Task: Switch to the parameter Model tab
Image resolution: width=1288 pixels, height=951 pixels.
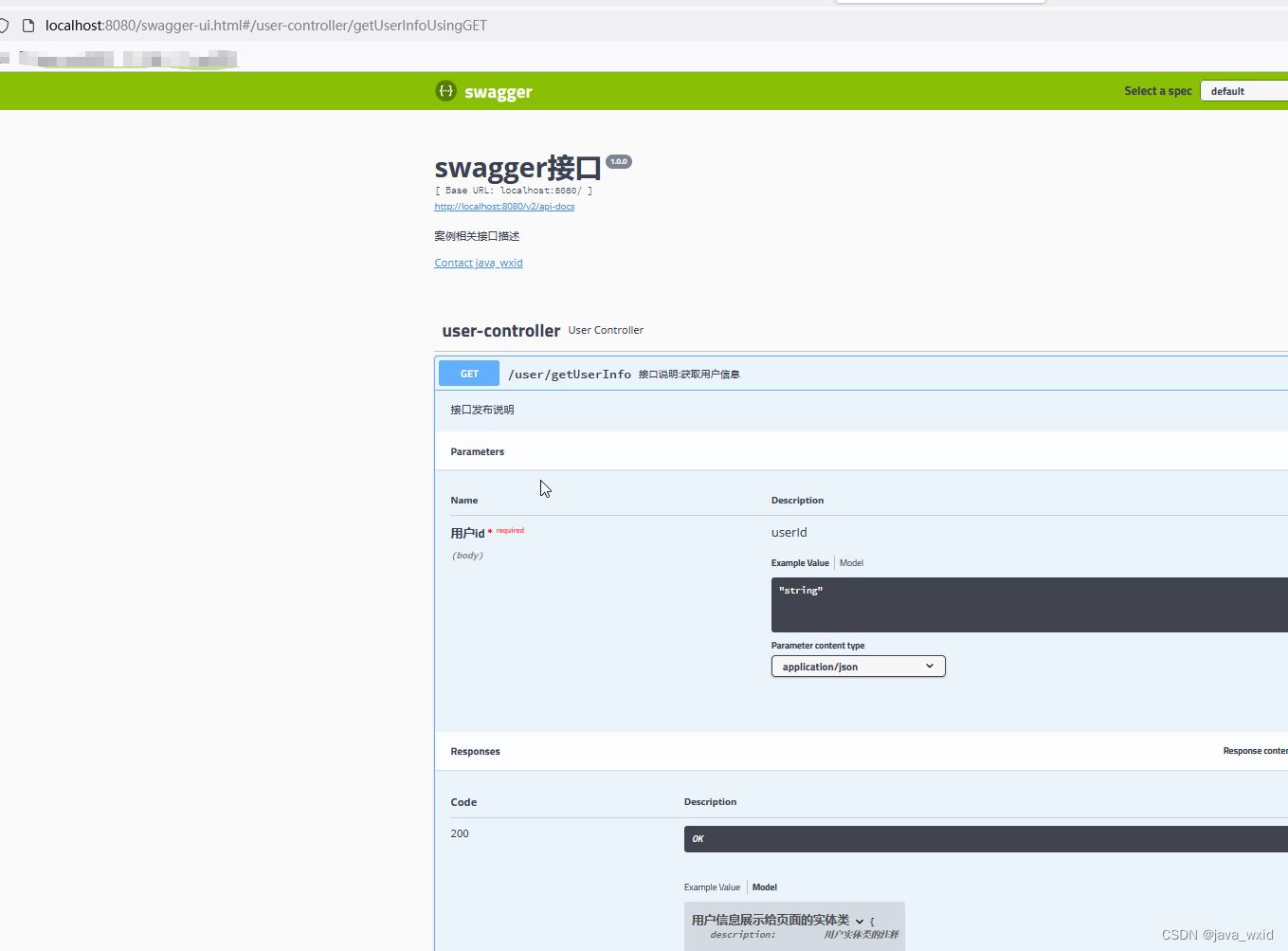Action: 851,563
